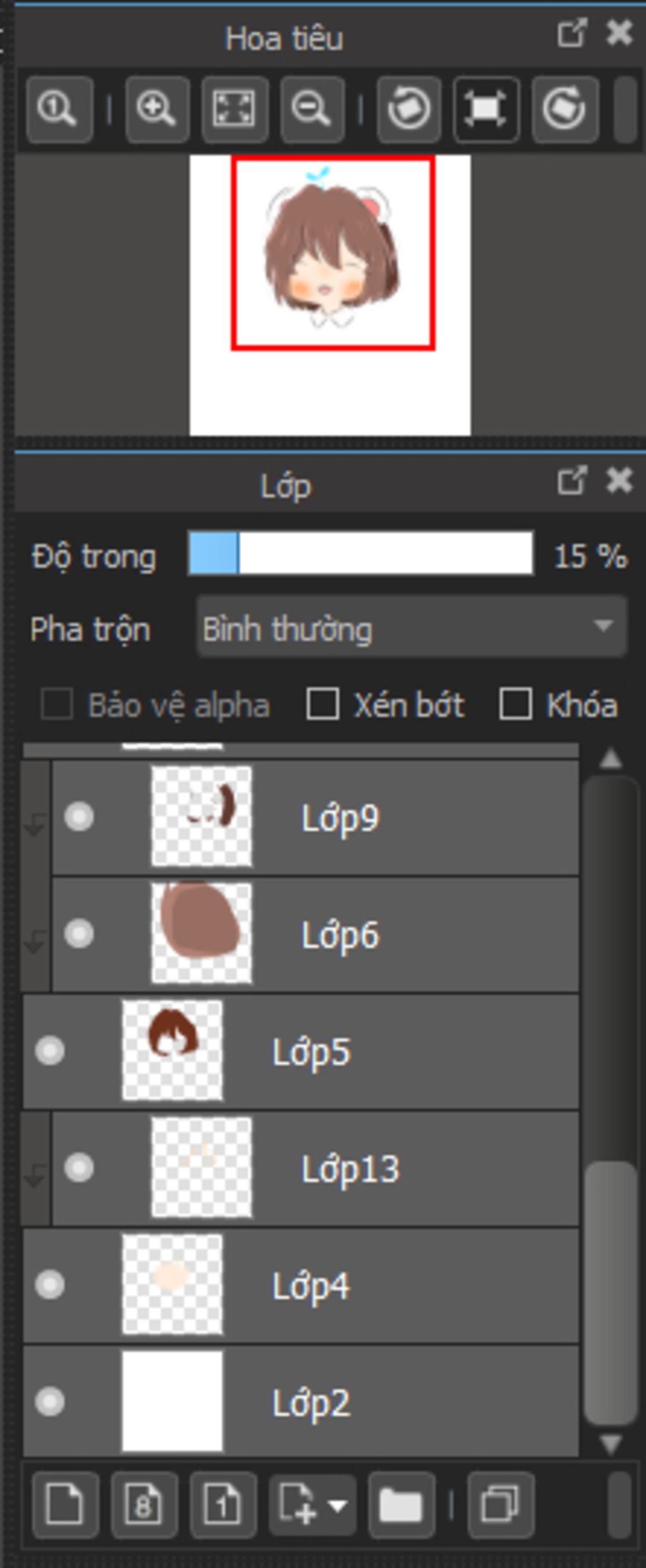This screenshot has height=1568, width=646.
Task: Open the Pha trộn blend mode dropdown
Action: 411,627
